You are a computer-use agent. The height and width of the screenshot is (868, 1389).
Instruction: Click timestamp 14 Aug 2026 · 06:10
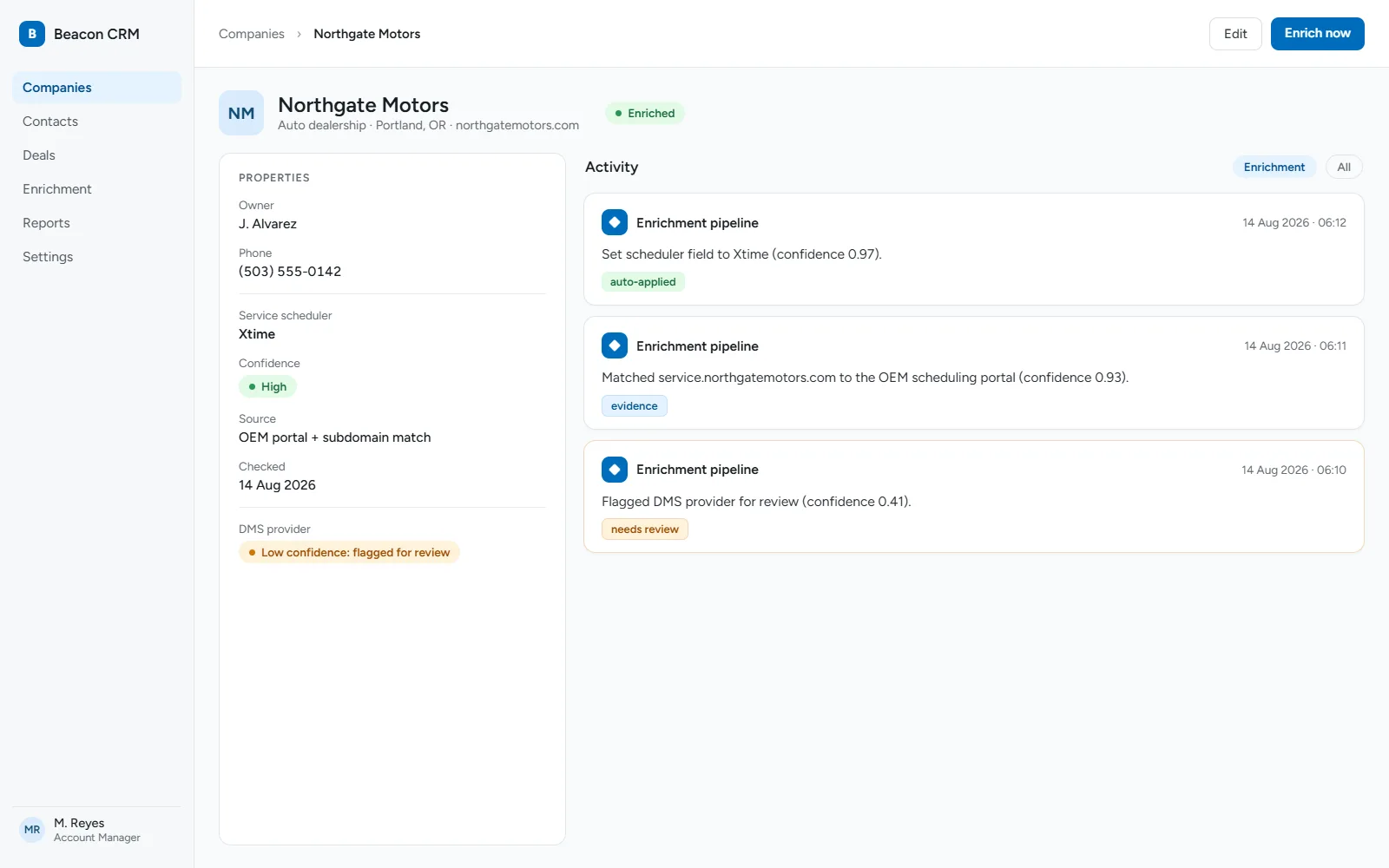(x=1294, y=470)
